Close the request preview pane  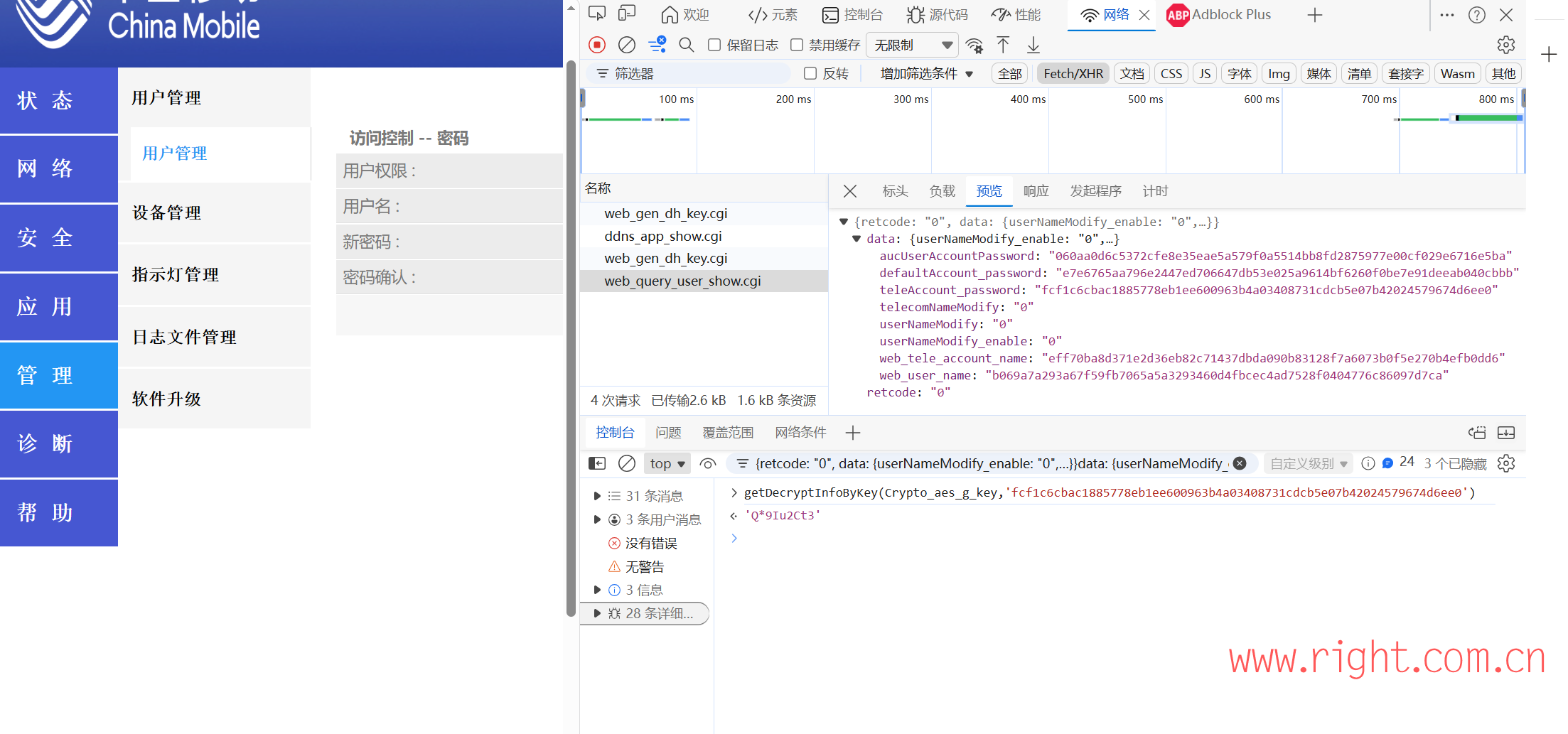tap(850, 191)
